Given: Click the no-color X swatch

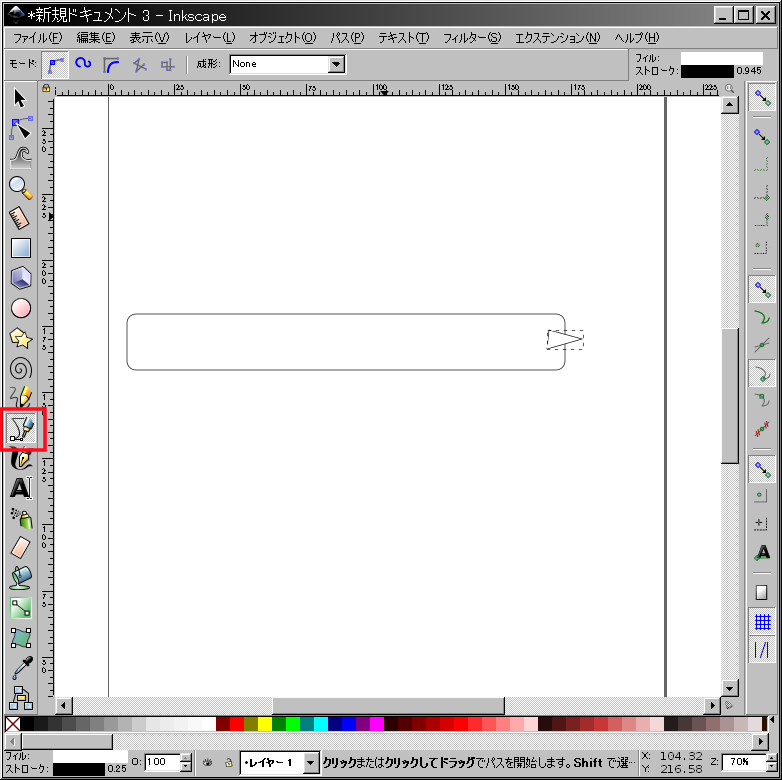Looking at the screenshot, I should pos(12,724).
